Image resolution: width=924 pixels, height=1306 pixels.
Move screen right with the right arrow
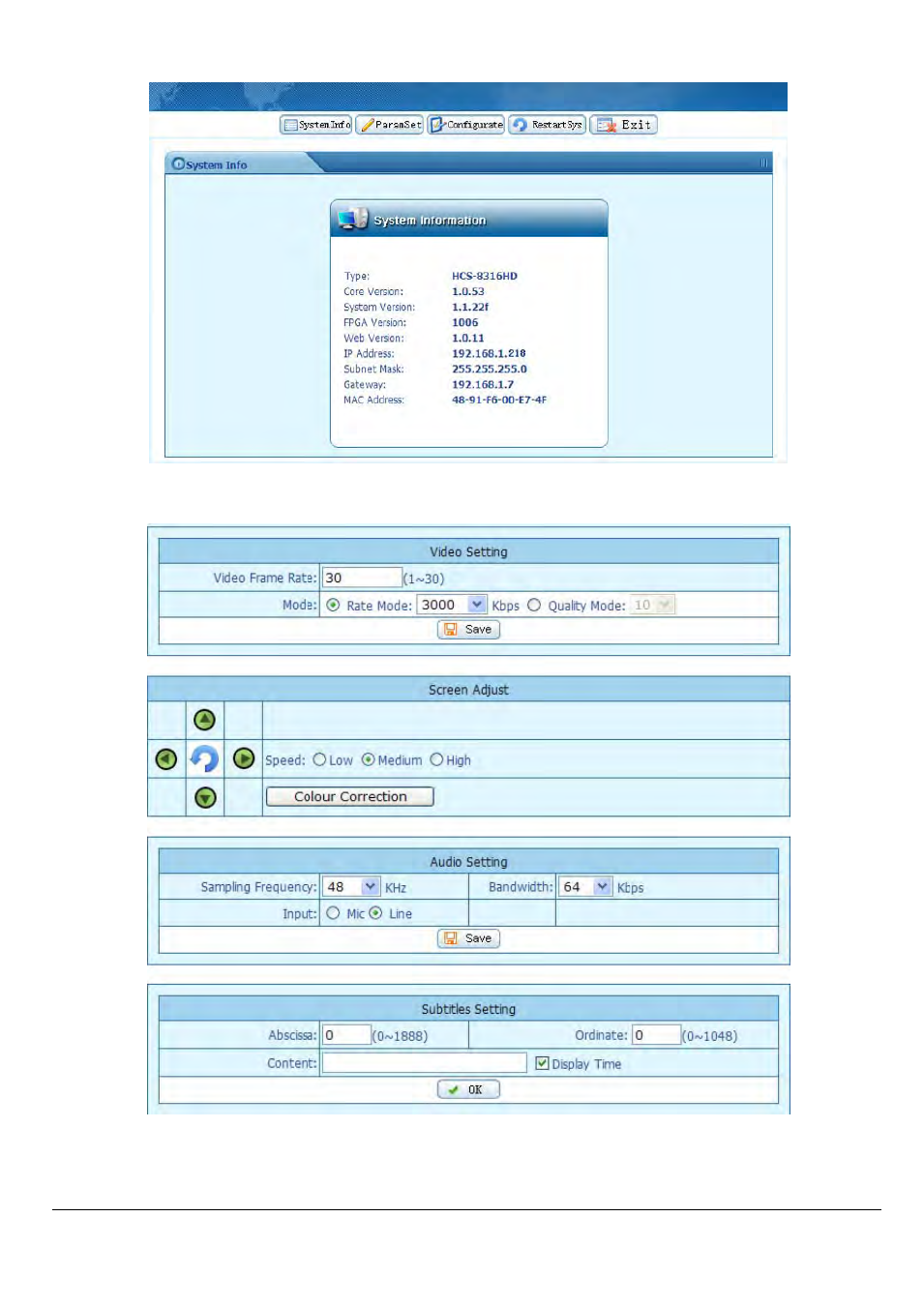[244, 758]
